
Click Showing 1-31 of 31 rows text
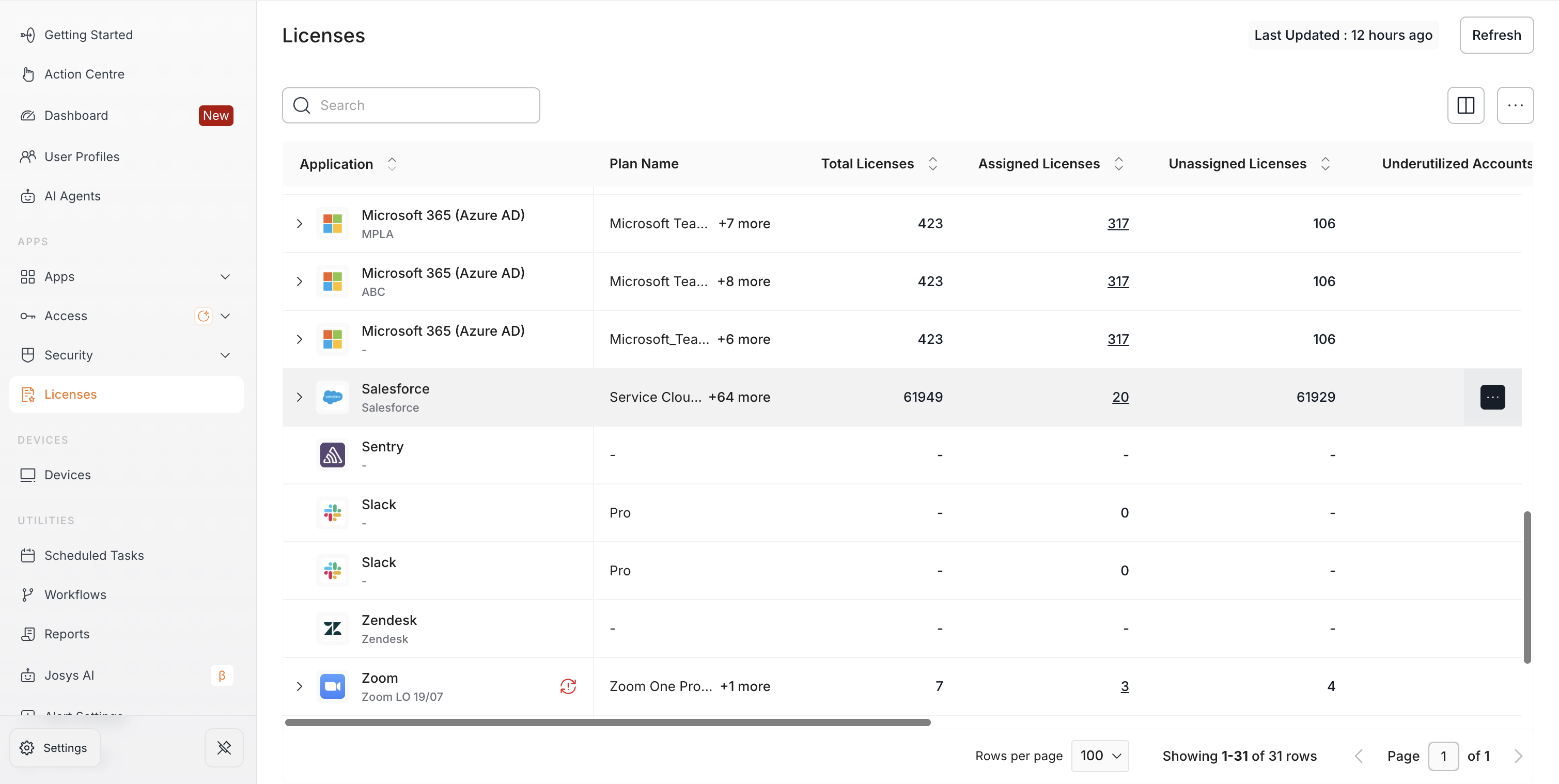(1239, 756)
